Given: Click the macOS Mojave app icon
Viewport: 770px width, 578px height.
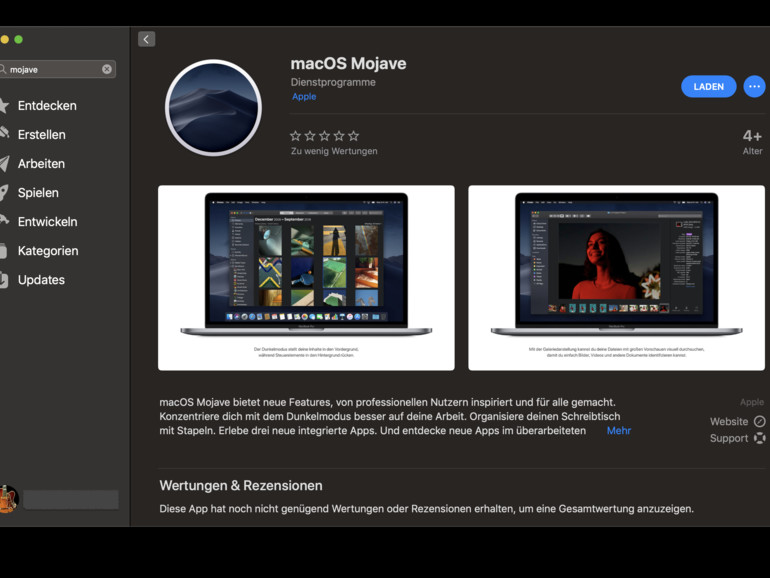Looking at the screenshot, I should pyautogui.click(x=213, y=108).
